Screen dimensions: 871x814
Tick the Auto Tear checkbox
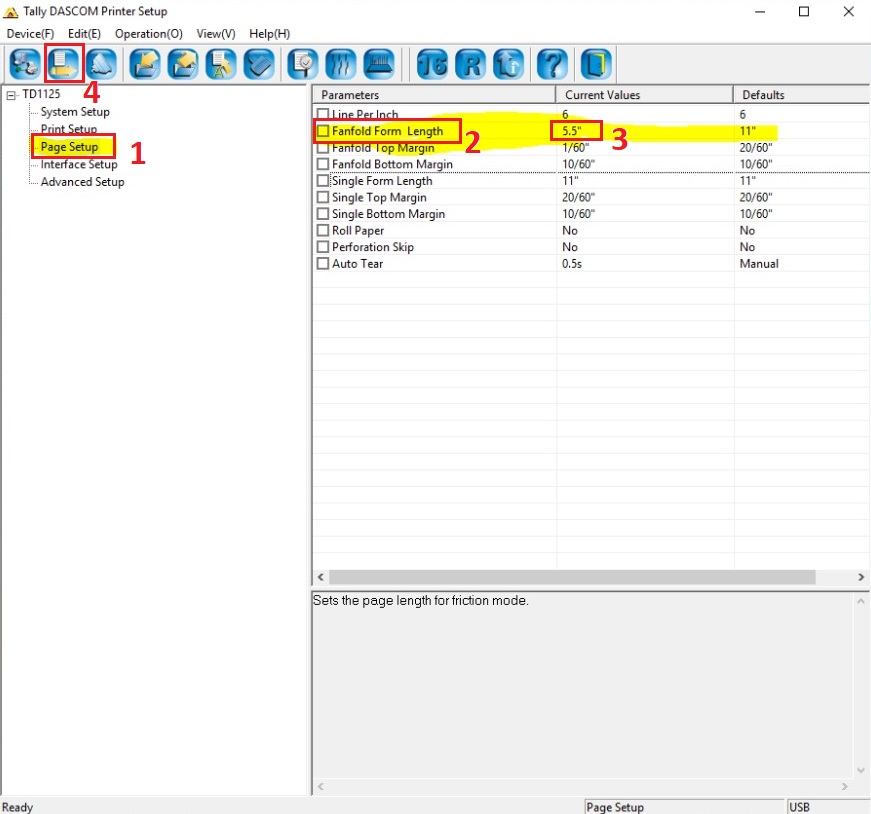(x=323, y=264)
